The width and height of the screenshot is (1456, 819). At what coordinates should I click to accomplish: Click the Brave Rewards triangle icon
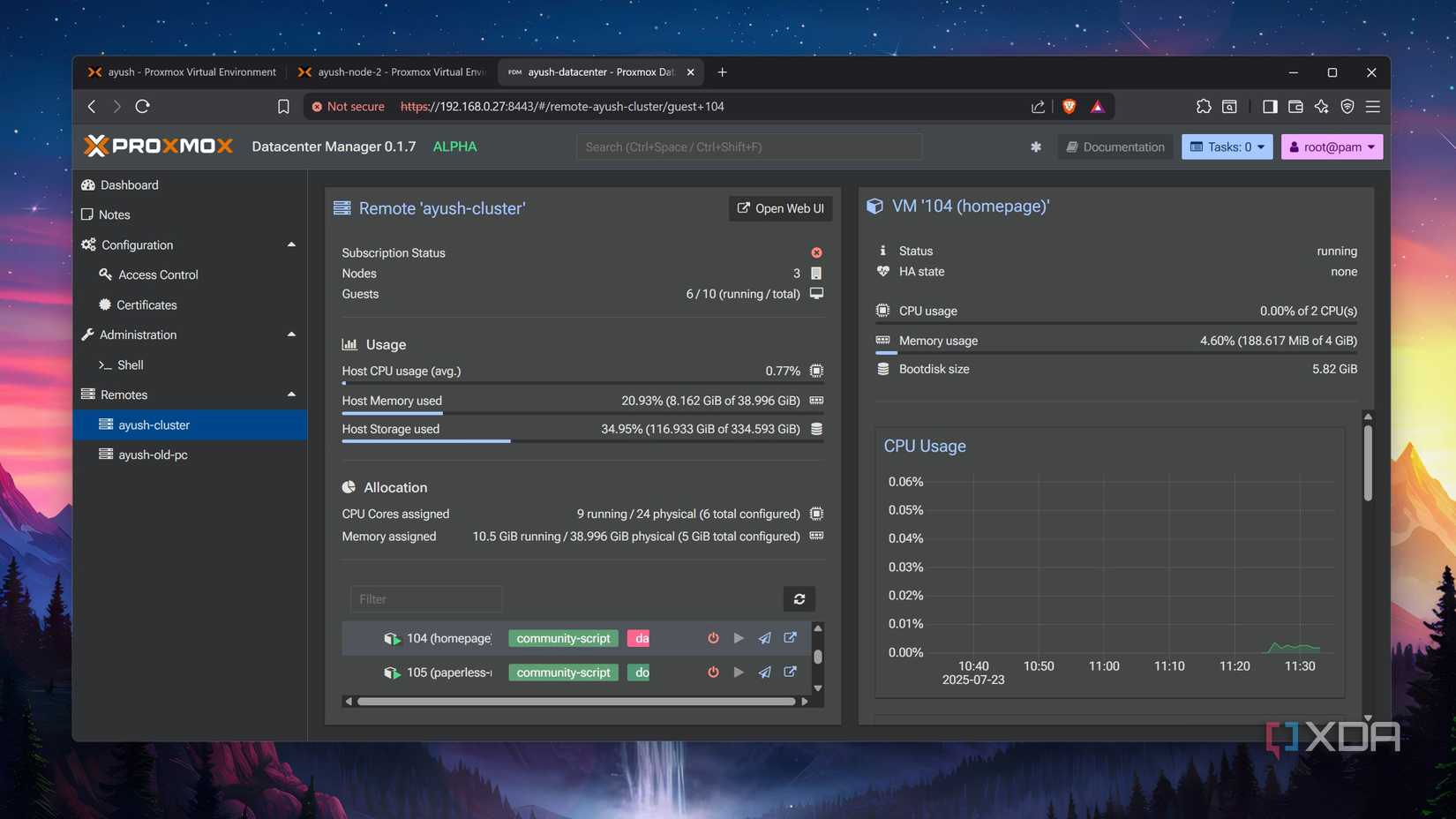point(1098,106)
